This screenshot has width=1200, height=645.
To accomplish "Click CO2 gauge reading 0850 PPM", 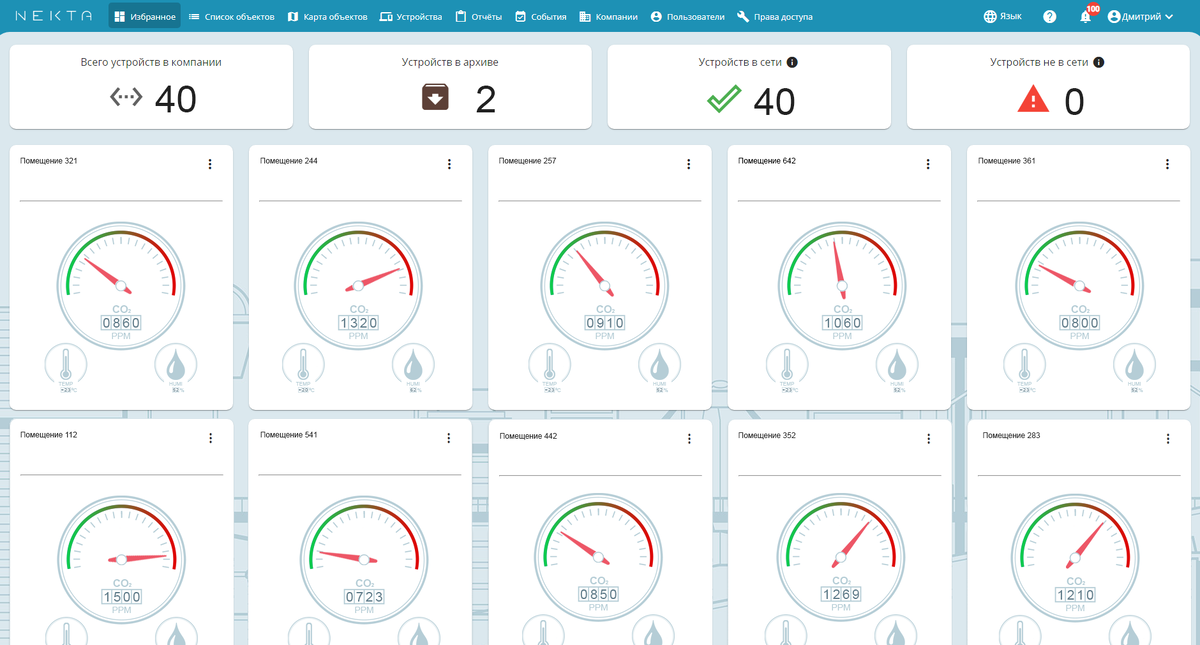I will click(x=598, y=557).
